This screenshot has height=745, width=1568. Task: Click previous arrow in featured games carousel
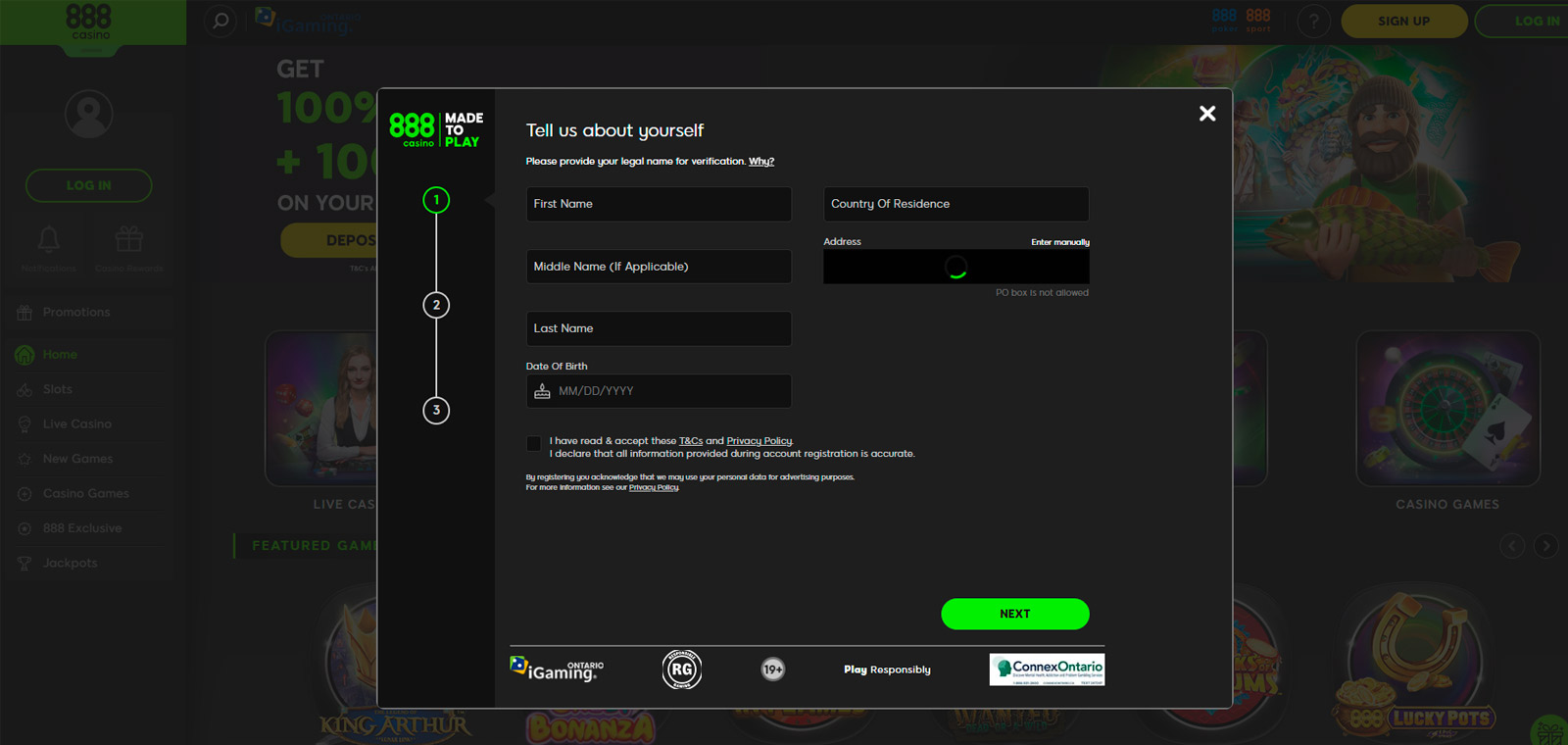click(1512, 546)
